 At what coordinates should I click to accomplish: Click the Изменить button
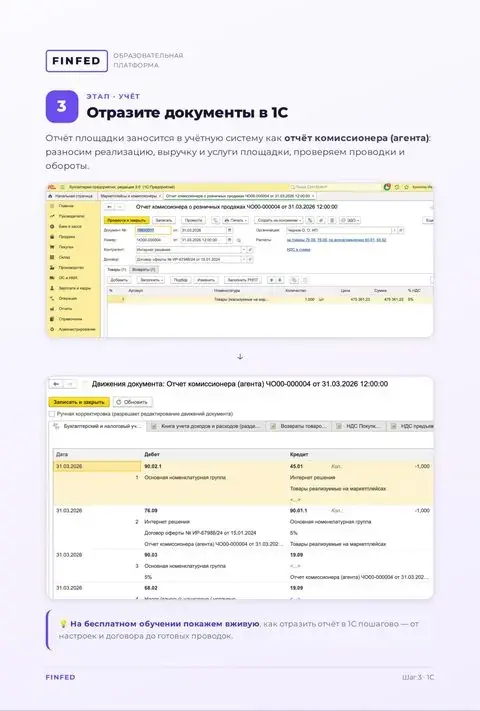pos(206,280)
